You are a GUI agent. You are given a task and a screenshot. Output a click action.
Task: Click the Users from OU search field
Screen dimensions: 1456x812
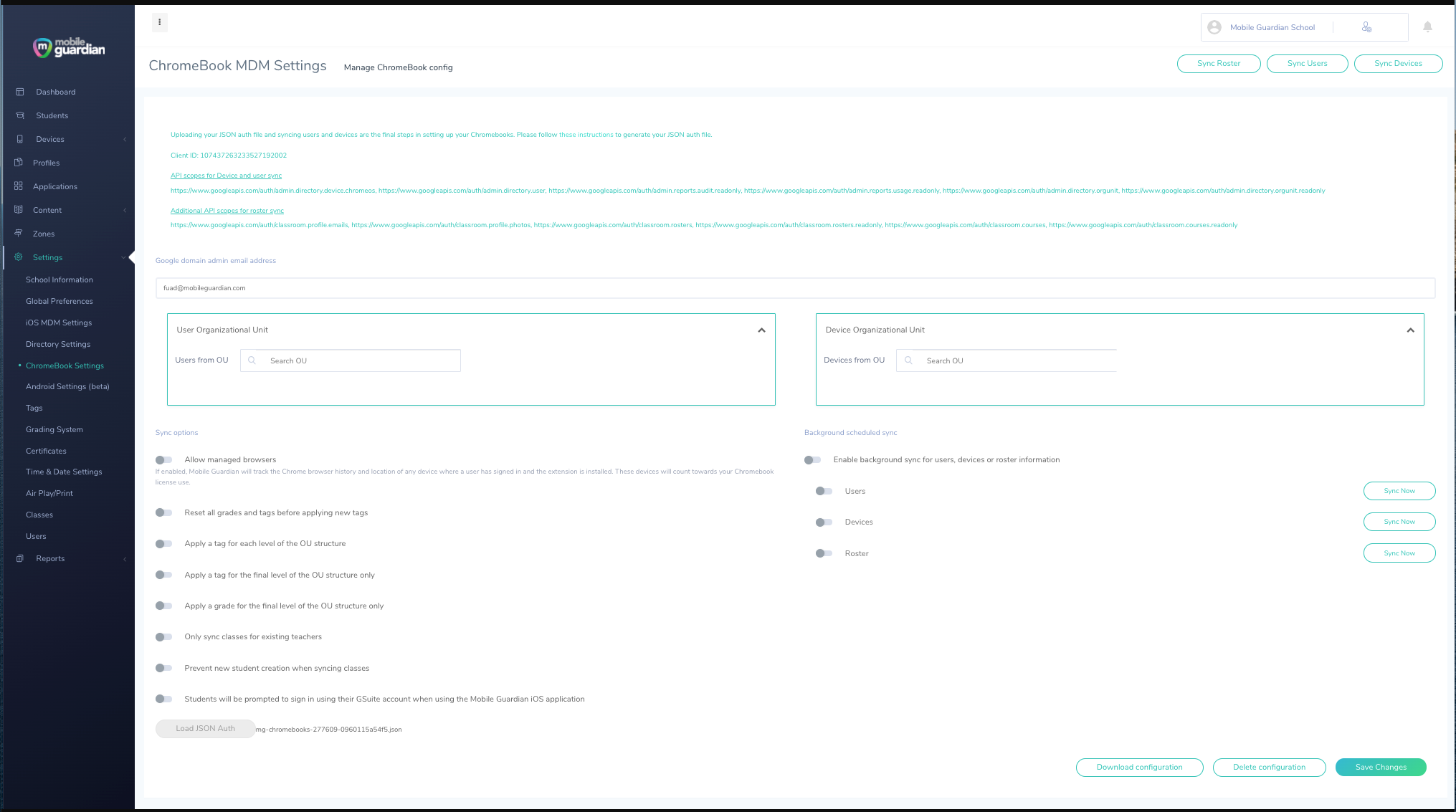click(x=351, y=360)
